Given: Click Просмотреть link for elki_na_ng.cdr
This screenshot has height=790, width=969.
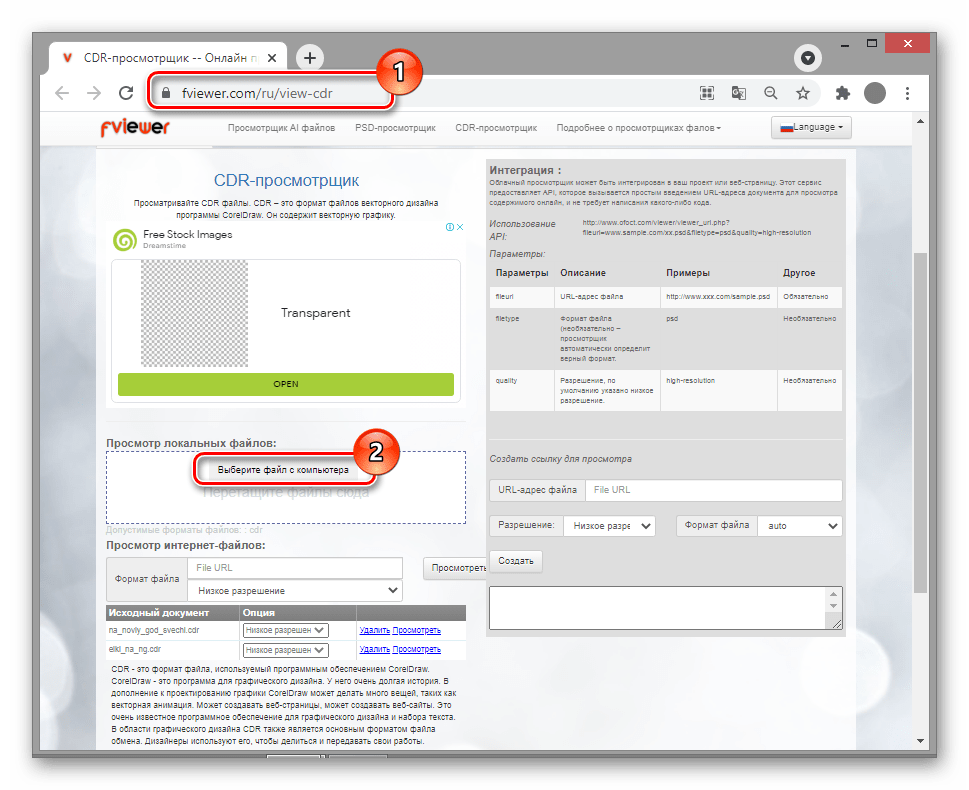Looking at the screenshot, I should [417, 650].
